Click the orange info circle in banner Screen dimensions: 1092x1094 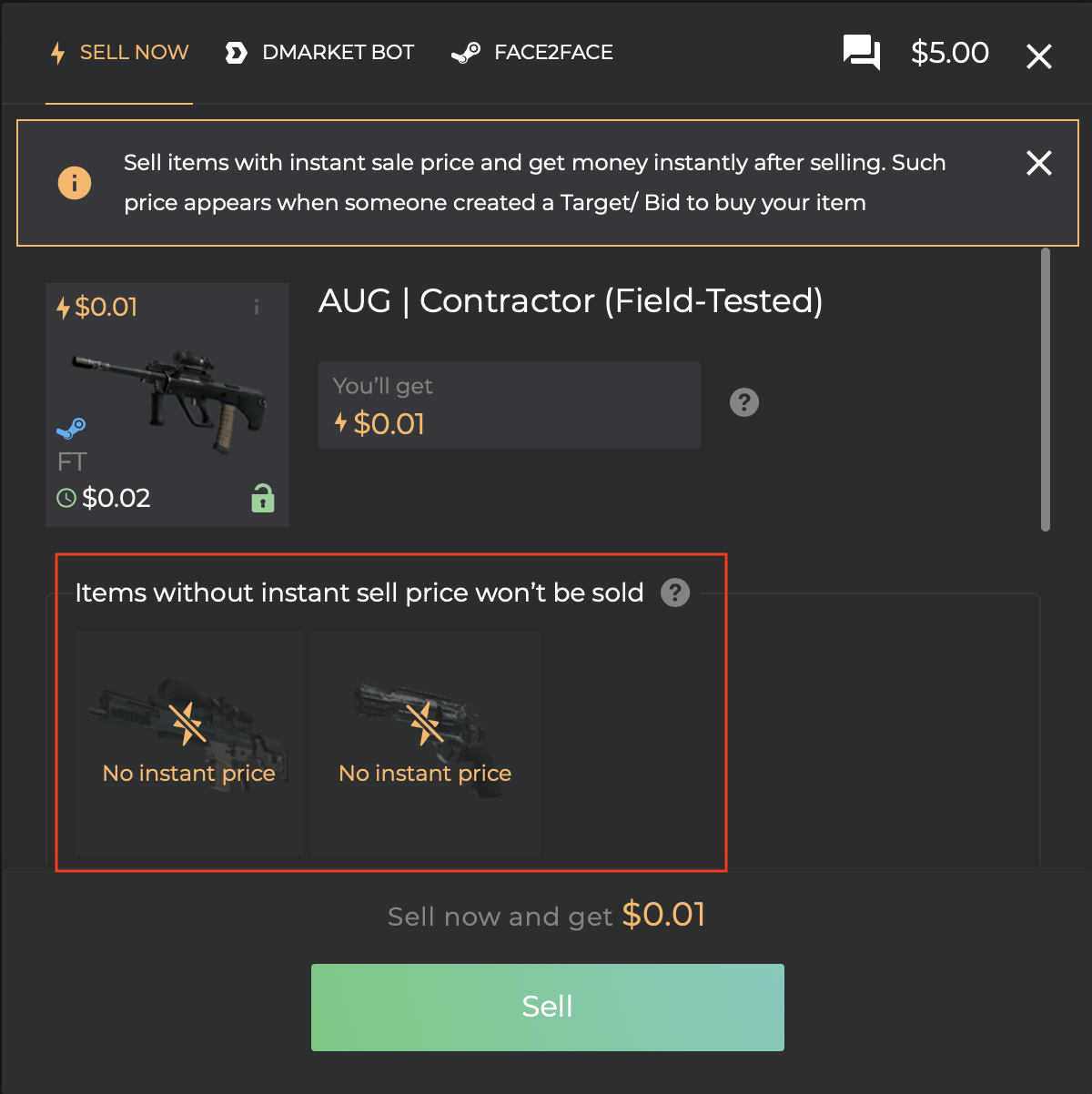75,183
